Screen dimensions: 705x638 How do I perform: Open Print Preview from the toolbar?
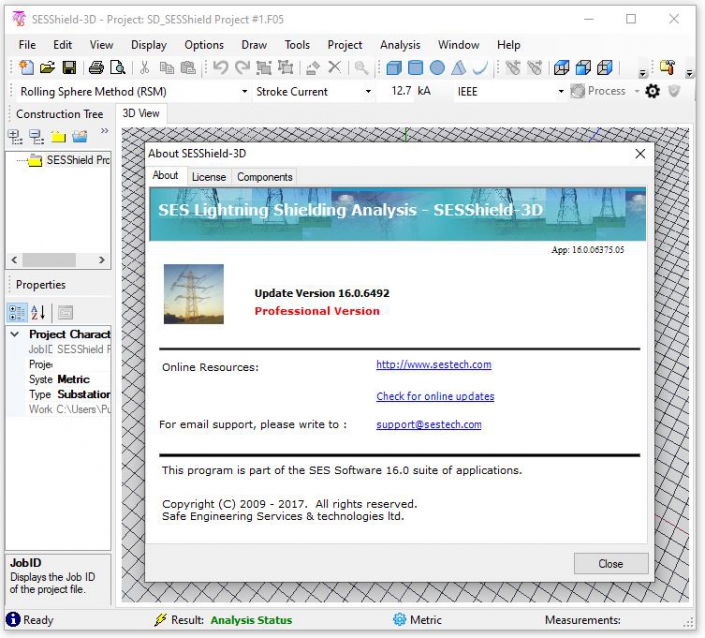click(118, 67)
